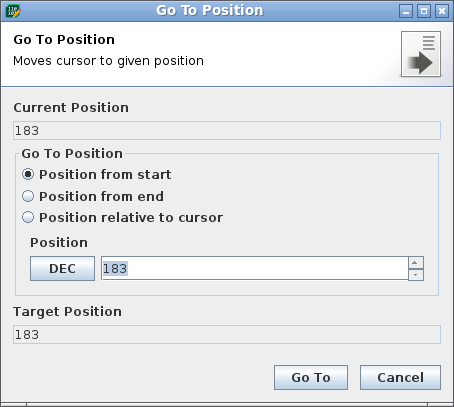Click the bold Go To Position header title
The image size is (454, 407).
click(64, 40)
